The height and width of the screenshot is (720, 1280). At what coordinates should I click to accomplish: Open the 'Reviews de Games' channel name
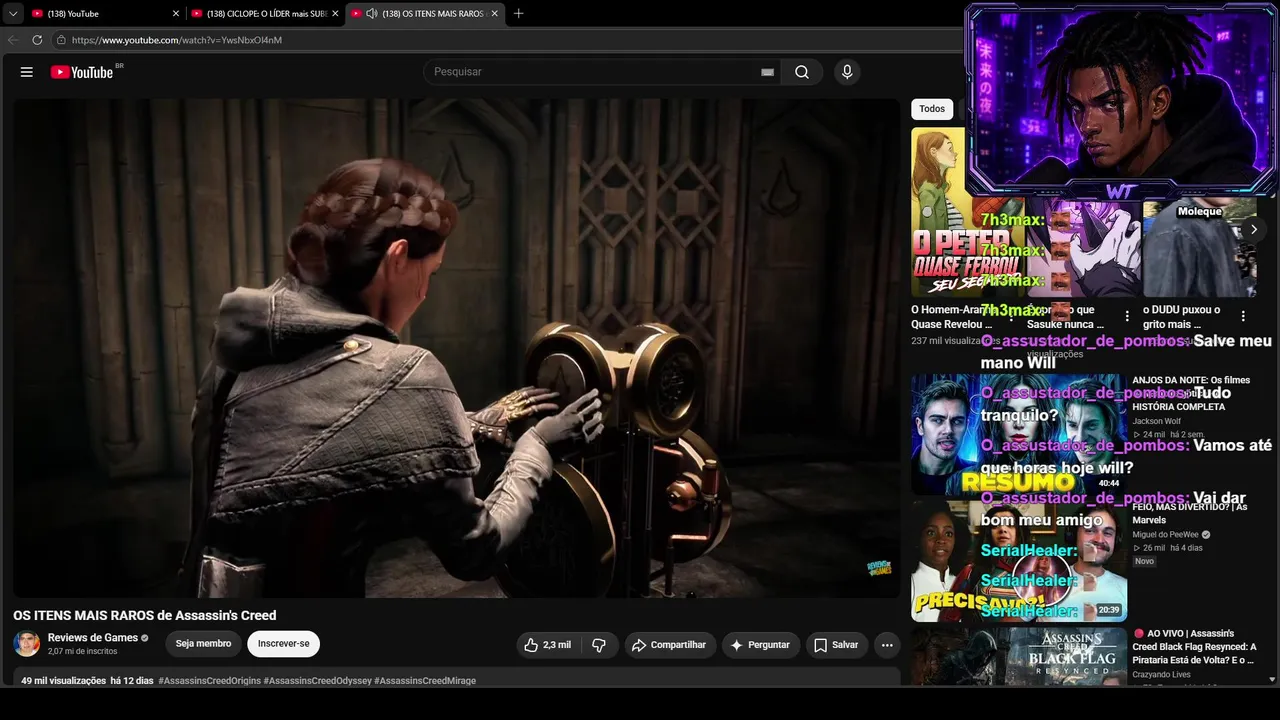93,638
